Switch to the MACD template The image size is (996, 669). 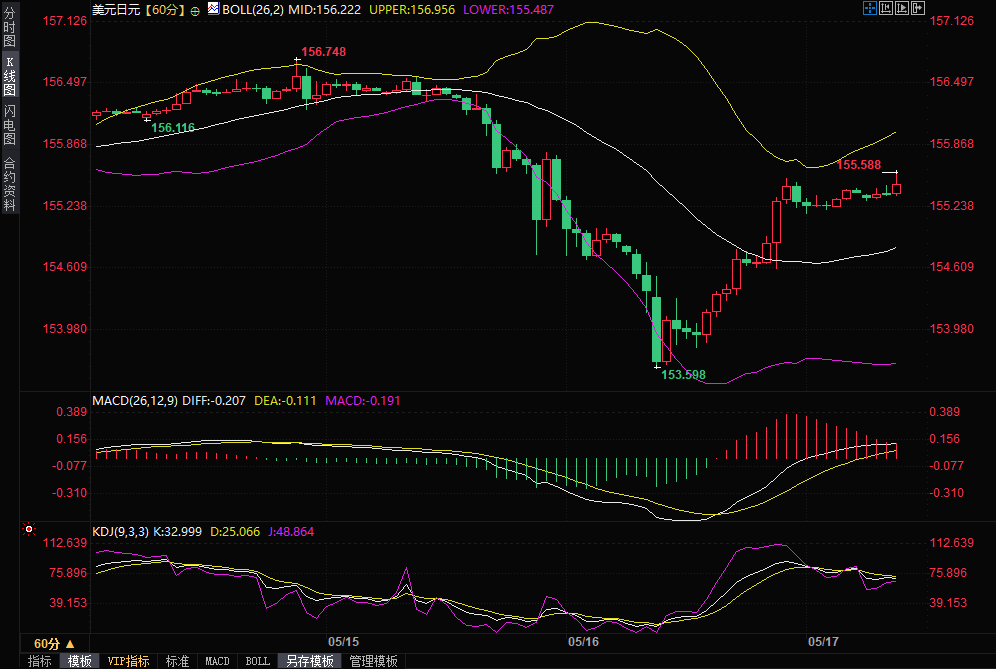(217, 661)
